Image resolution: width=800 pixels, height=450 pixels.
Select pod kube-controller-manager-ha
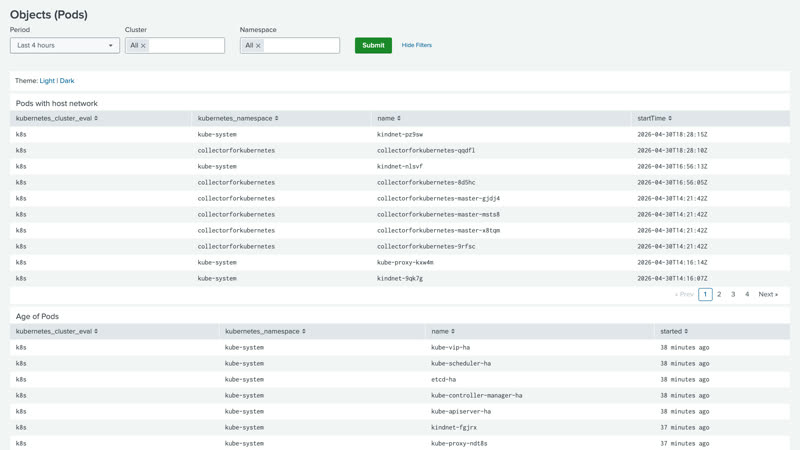point(477,395)
